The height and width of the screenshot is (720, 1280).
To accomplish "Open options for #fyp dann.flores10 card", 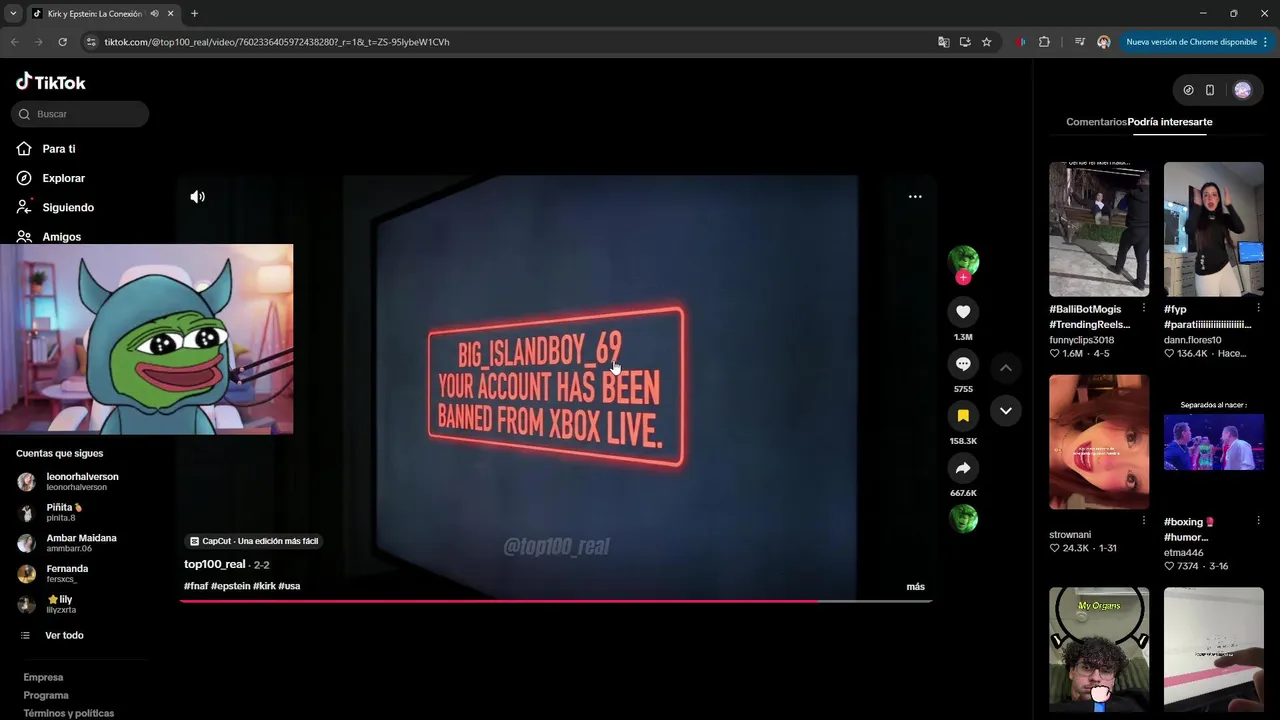I will [x=1259, y=309].
